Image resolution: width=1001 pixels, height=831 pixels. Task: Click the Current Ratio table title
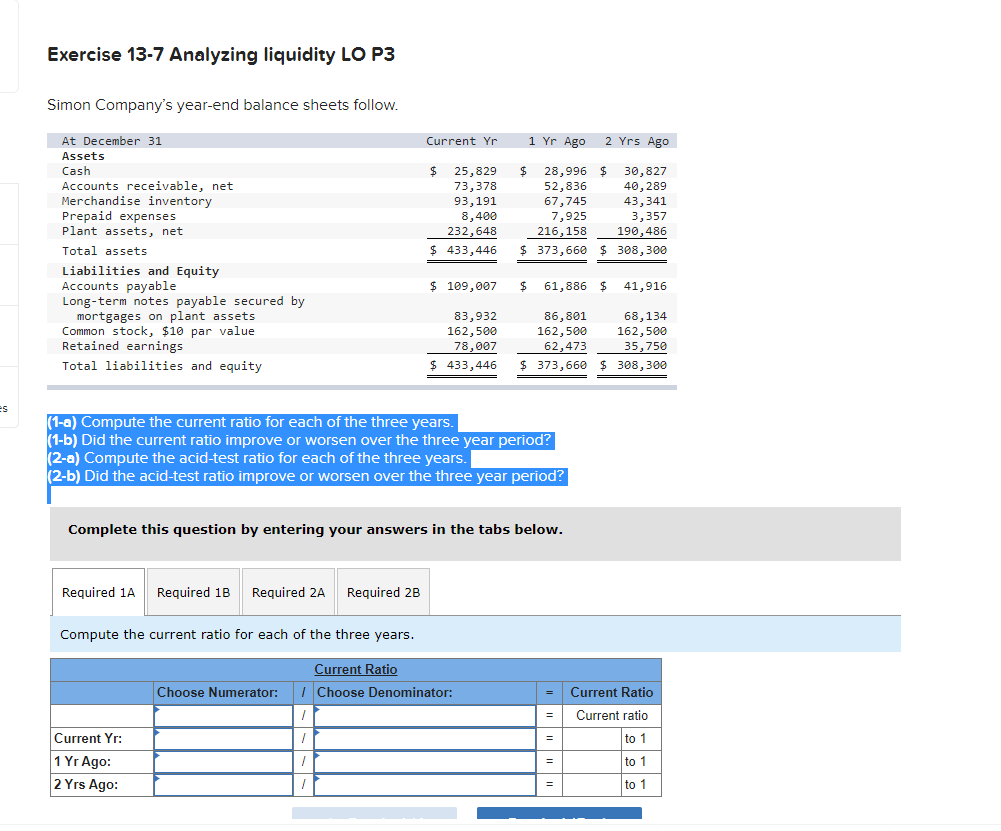[x=356, y=670]
